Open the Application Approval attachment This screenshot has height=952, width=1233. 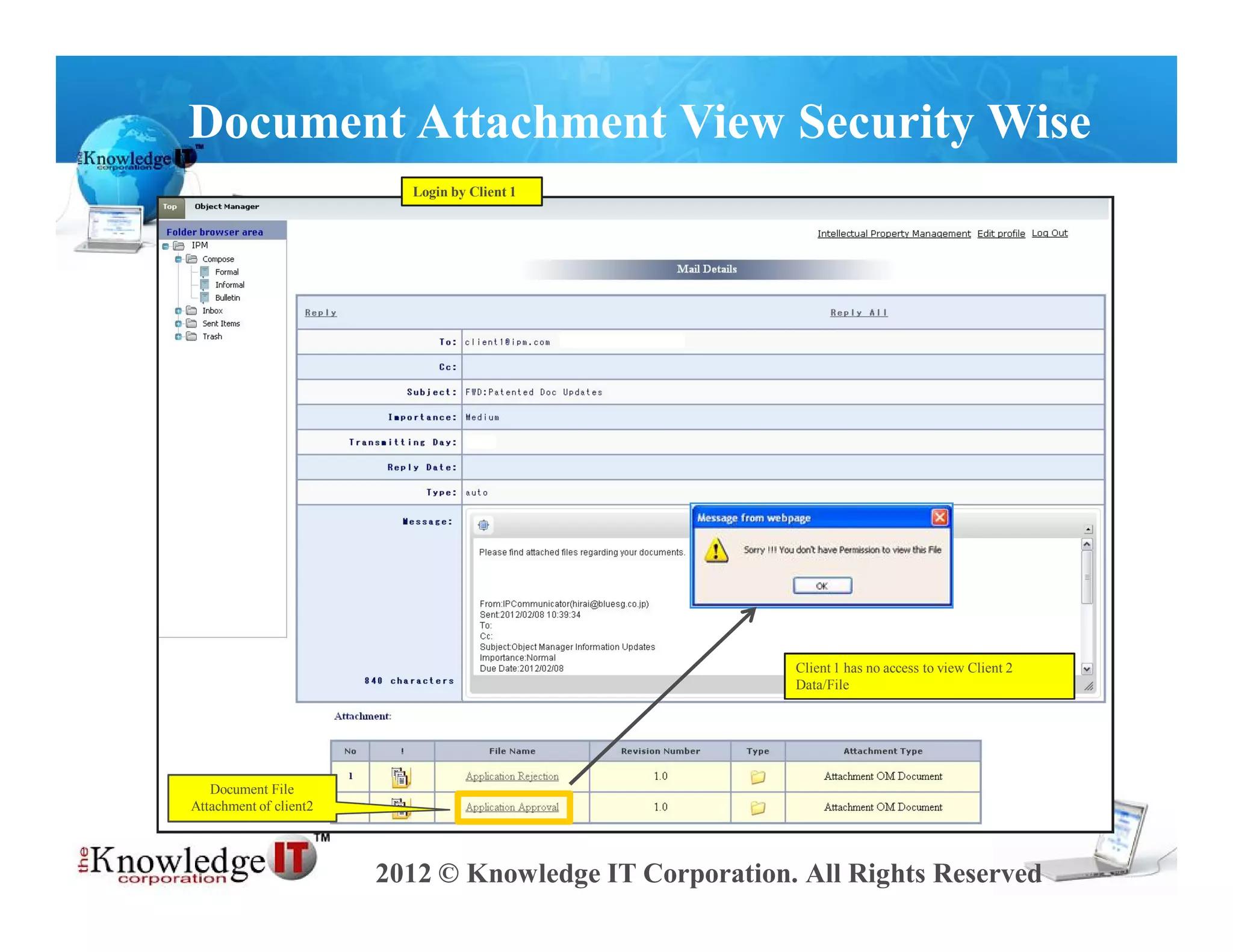click(512, 807)
